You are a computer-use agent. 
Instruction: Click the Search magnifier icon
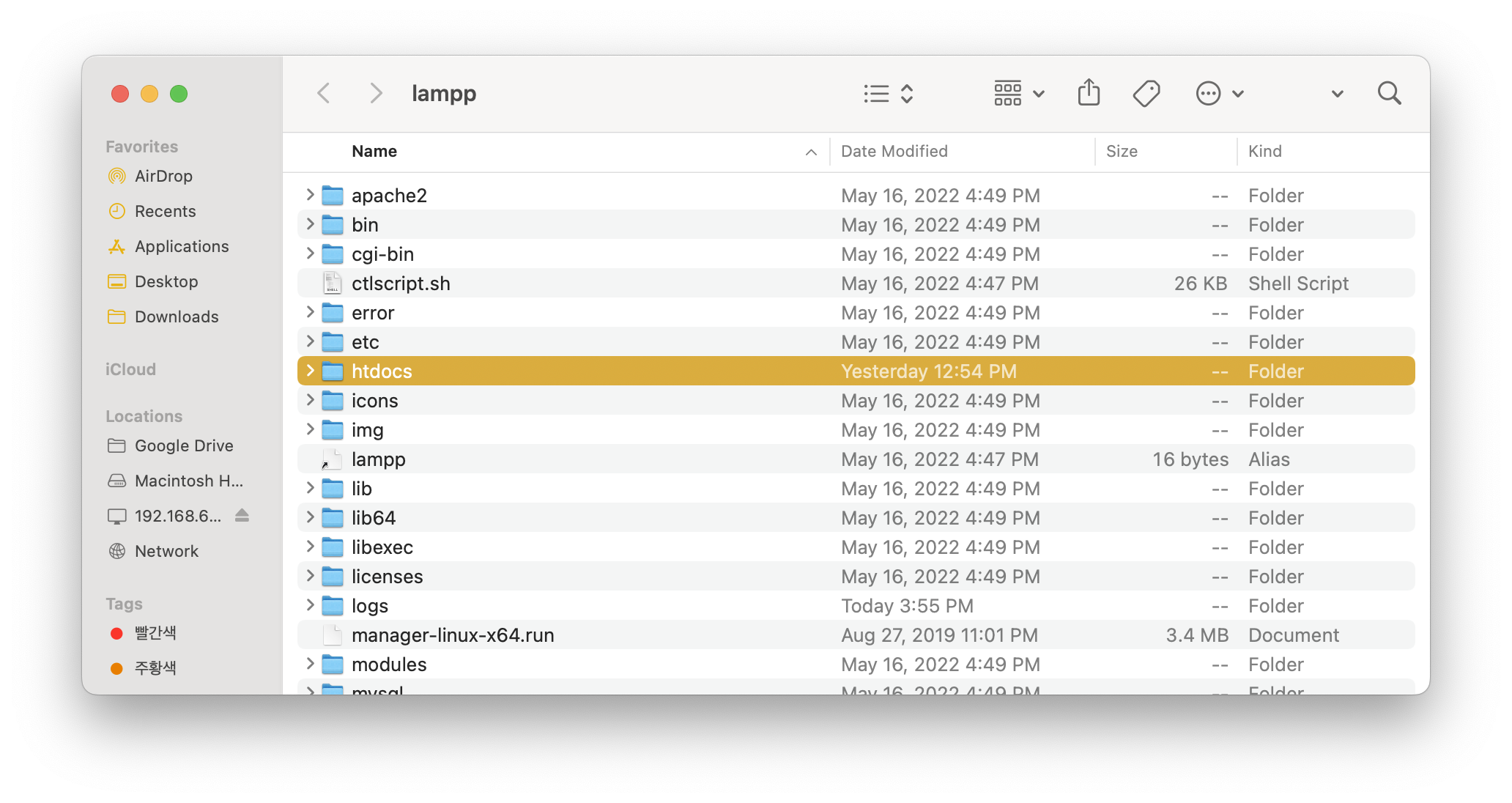tap(1389, 93)
